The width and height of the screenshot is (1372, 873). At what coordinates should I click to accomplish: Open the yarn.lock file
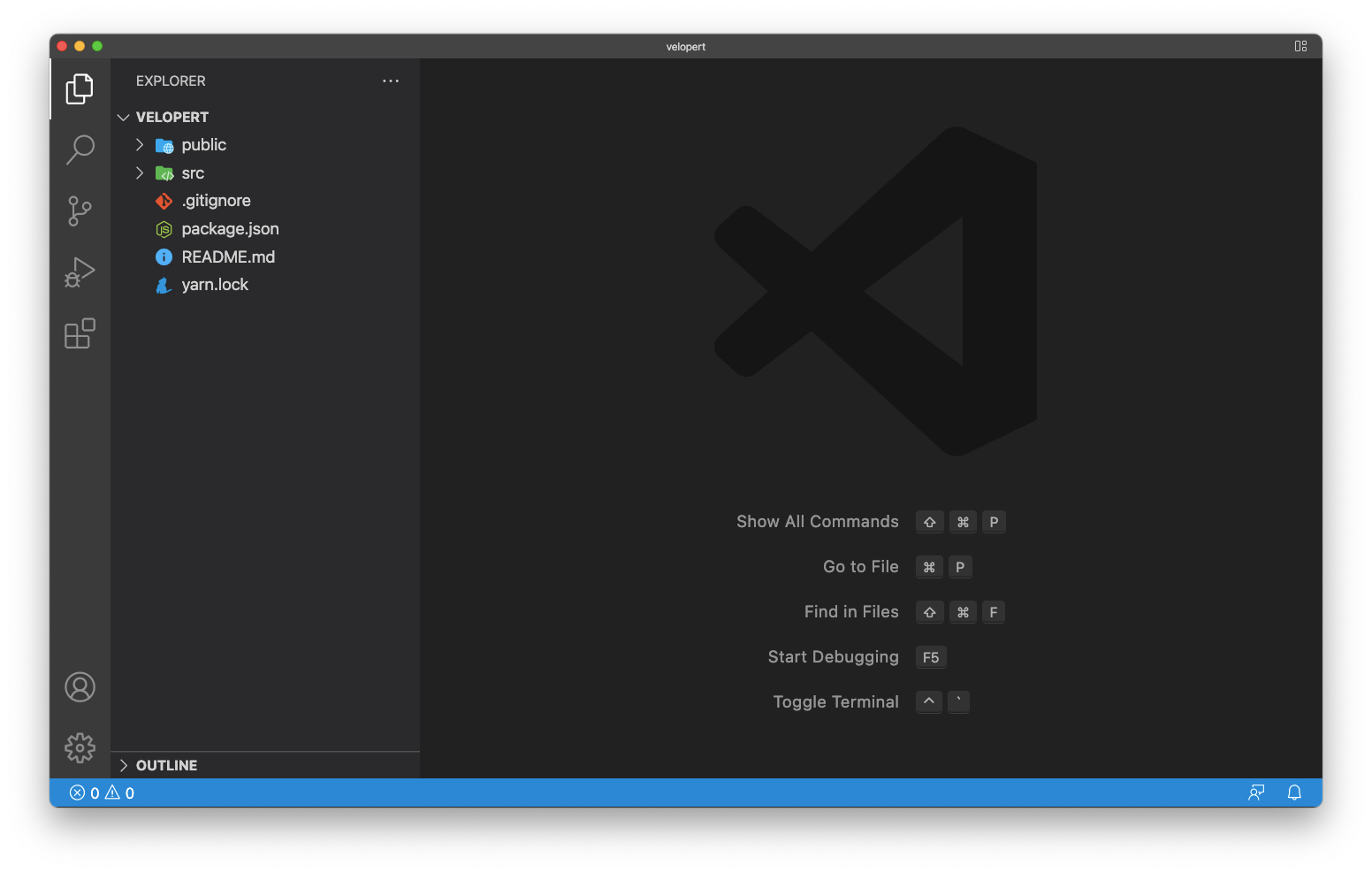pos(215,285)
